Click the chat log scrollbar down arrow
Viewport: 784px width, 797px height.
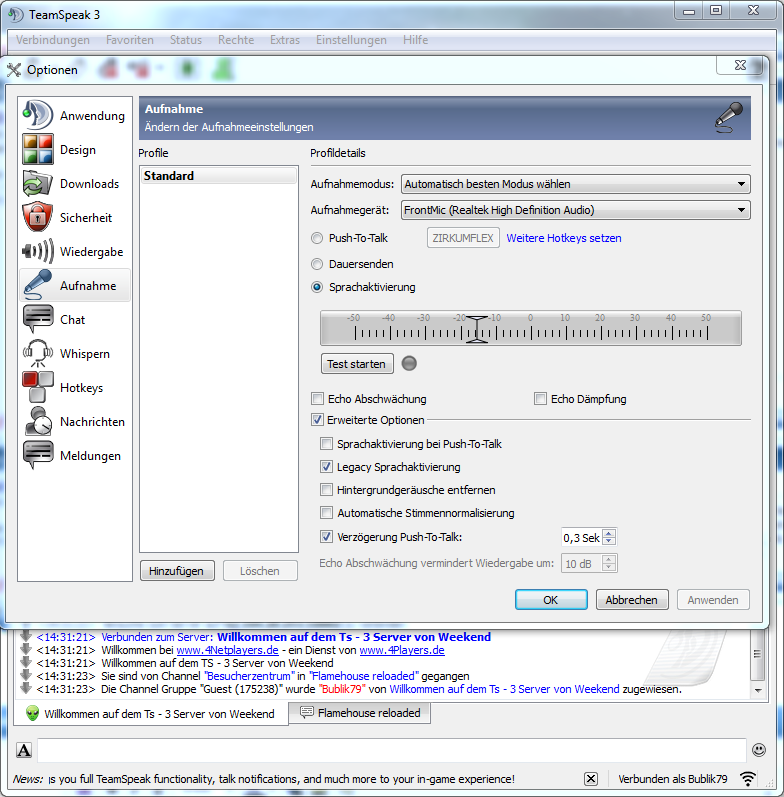pyautogui.click(x=758, y=690)
